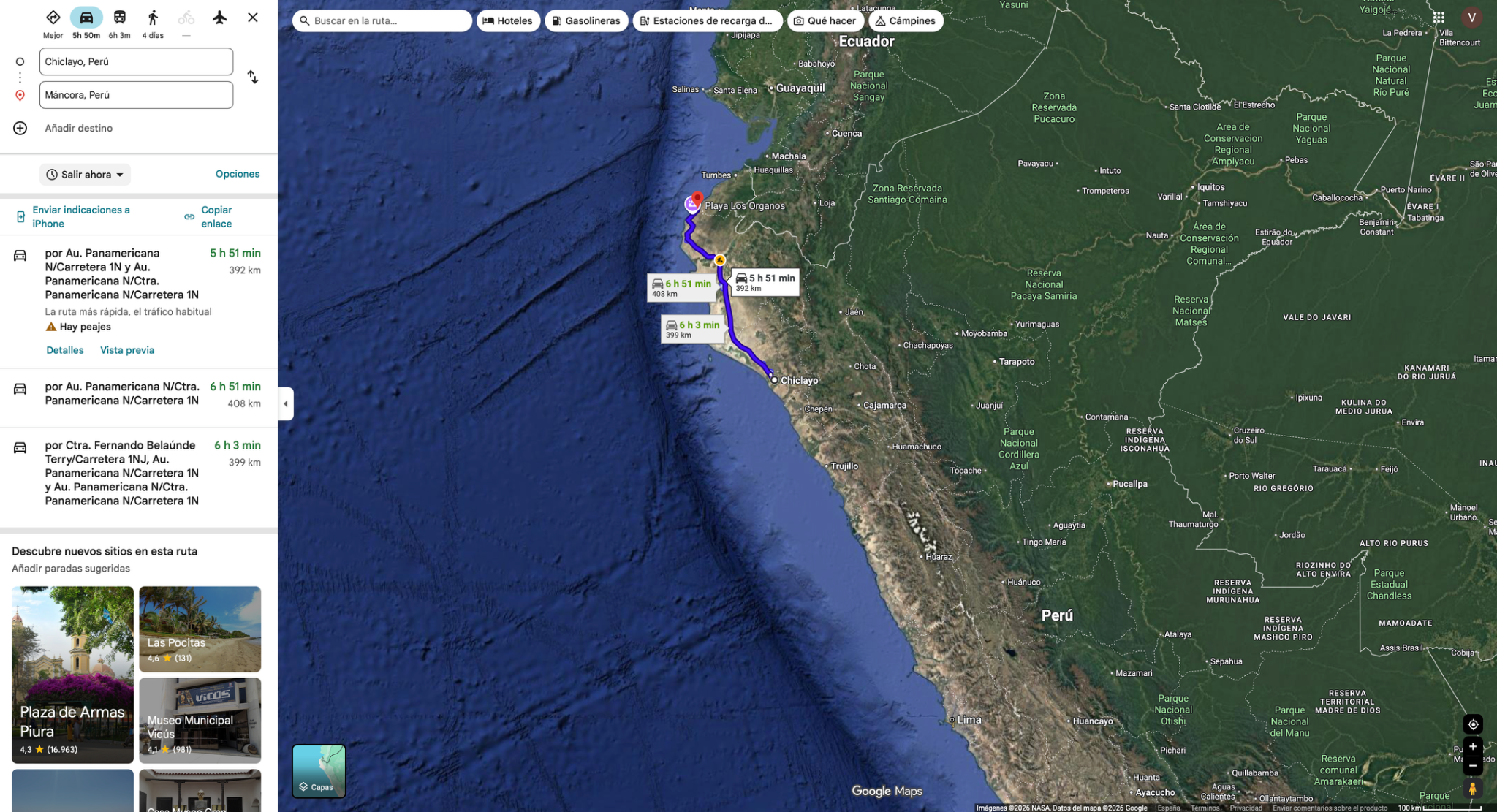Click the Máncora destination pin
1497x812 pixels.
[x=698, y=199]
